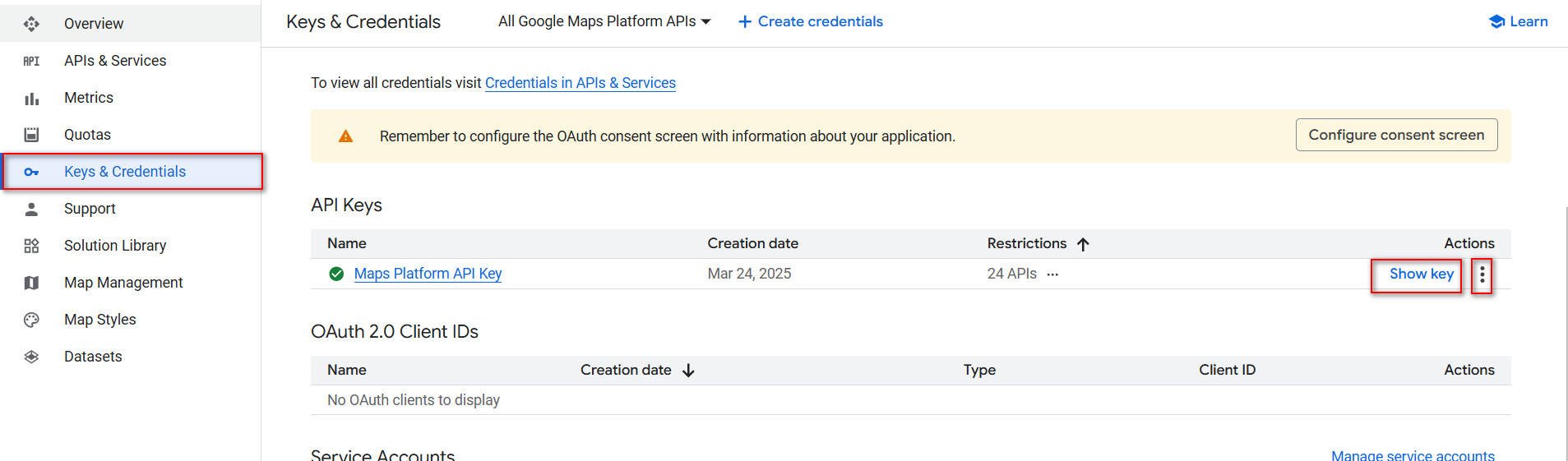This screenshot has height=461, width=1568.
Task: Click the plus icon for Create credentials
Action: pyautogui.click(x=745, y=22)
